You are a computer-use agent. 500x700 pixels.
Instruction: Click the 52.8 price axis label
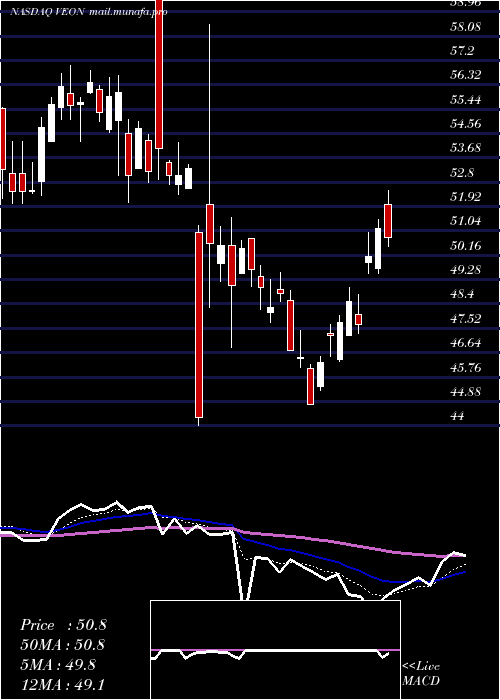tap(462, 172)
